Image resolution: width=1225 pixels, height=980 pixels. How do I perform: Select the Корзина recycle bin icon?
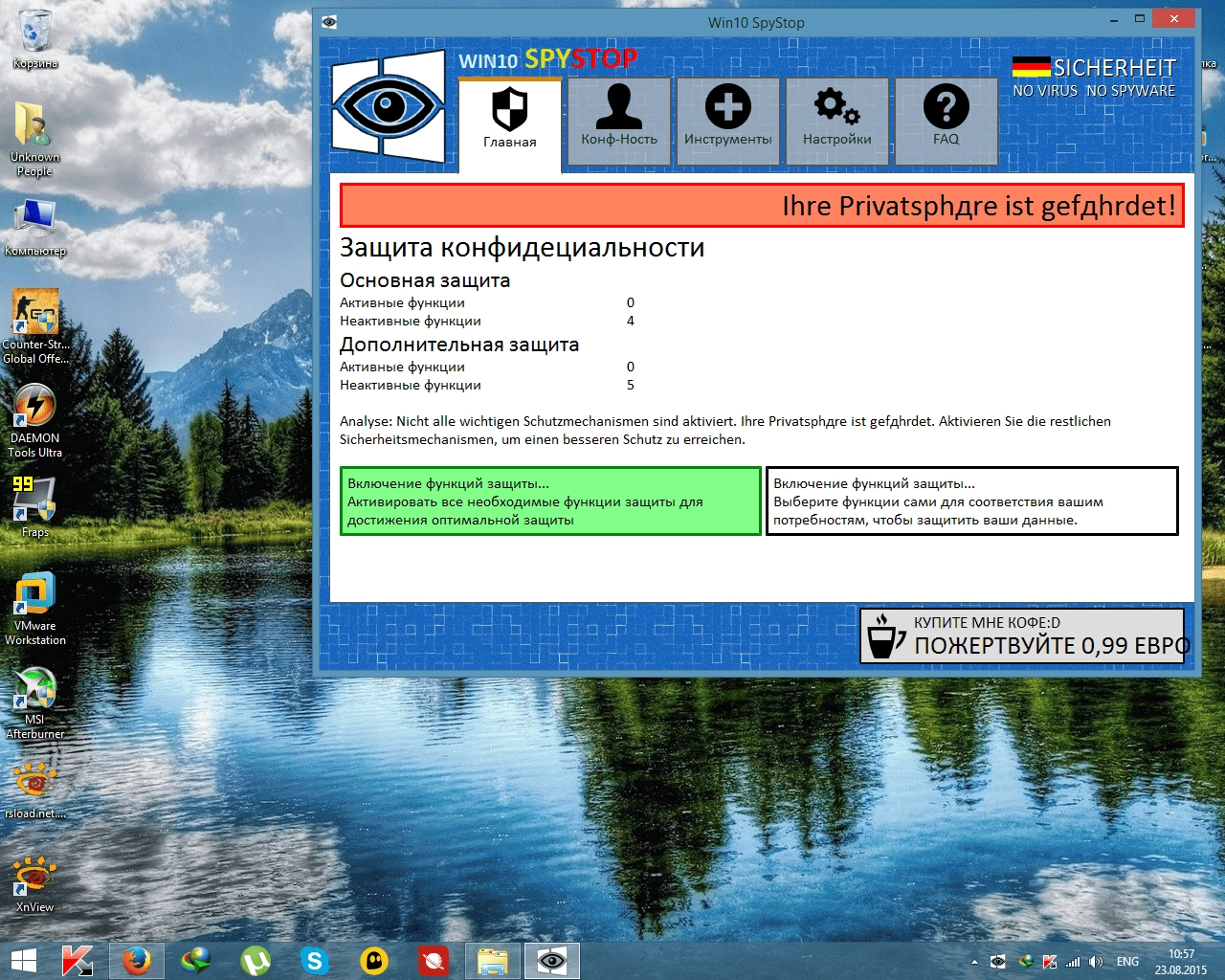[x=35, y=38]
